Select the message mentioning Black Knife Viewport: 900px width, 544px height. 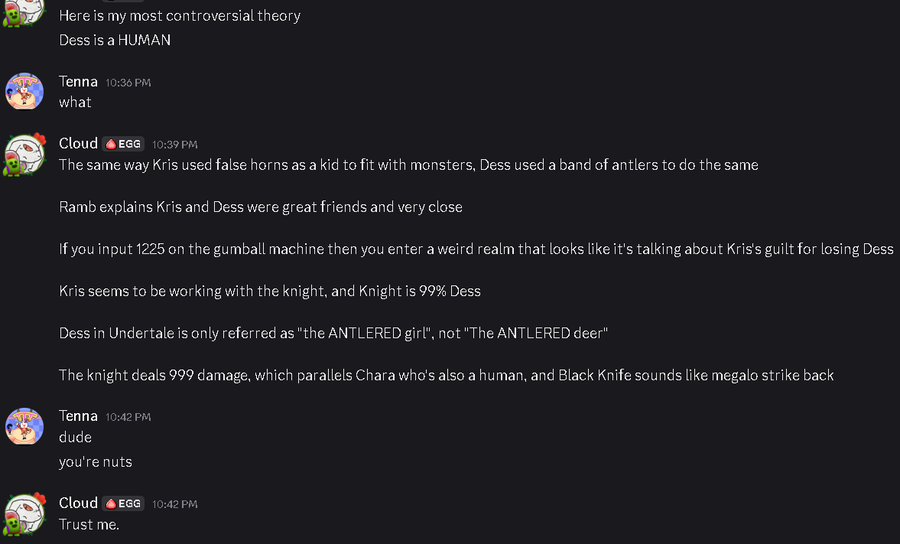click(446, 375)
